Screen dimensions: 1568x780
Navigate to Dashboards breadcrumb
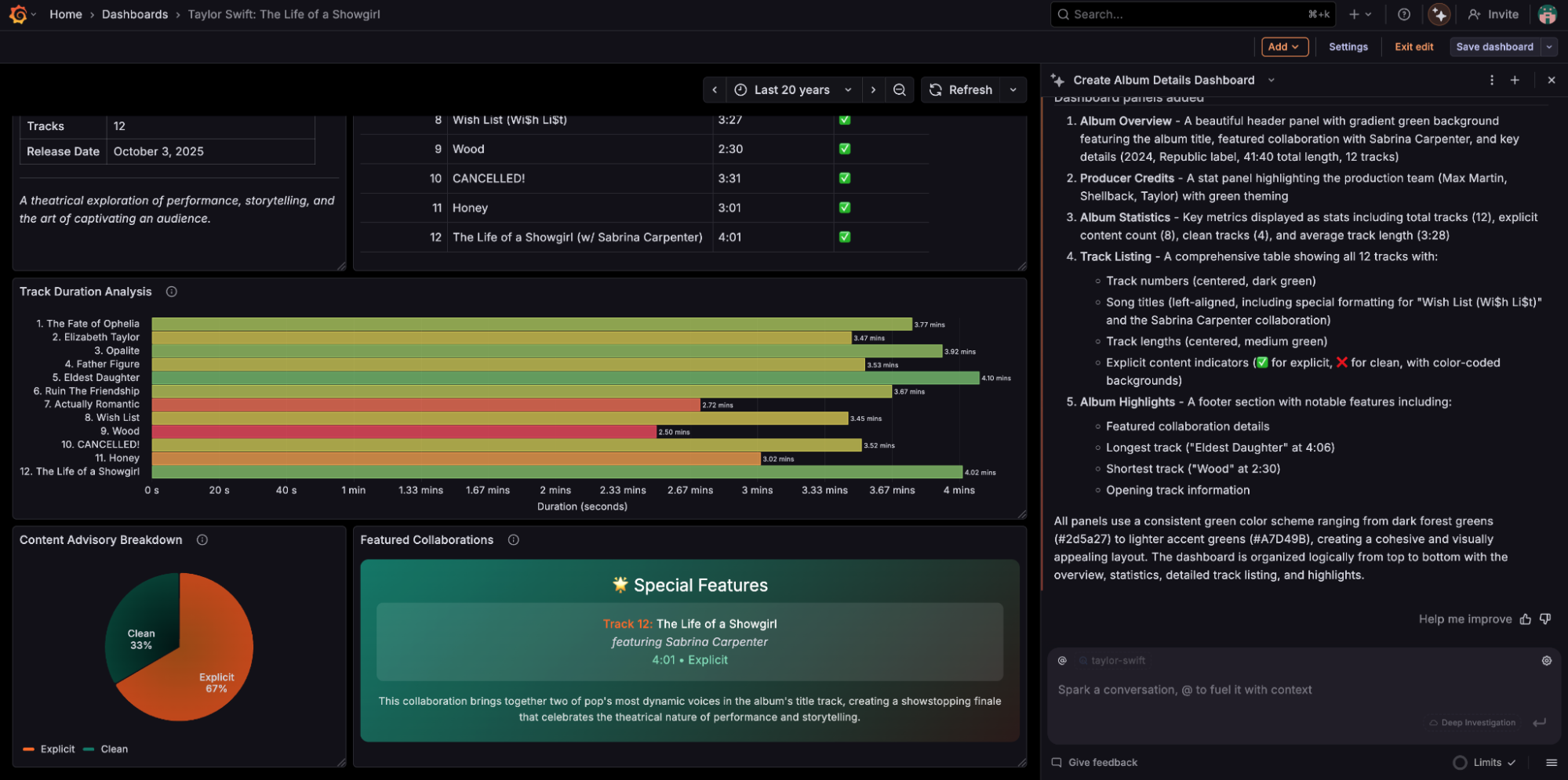134,14
